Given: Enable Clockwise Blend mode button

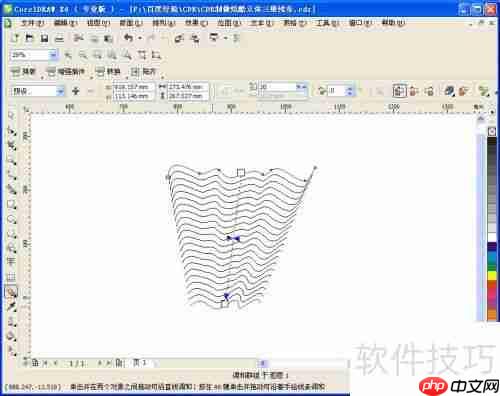Looking at the screenshot, I should 414,91.
